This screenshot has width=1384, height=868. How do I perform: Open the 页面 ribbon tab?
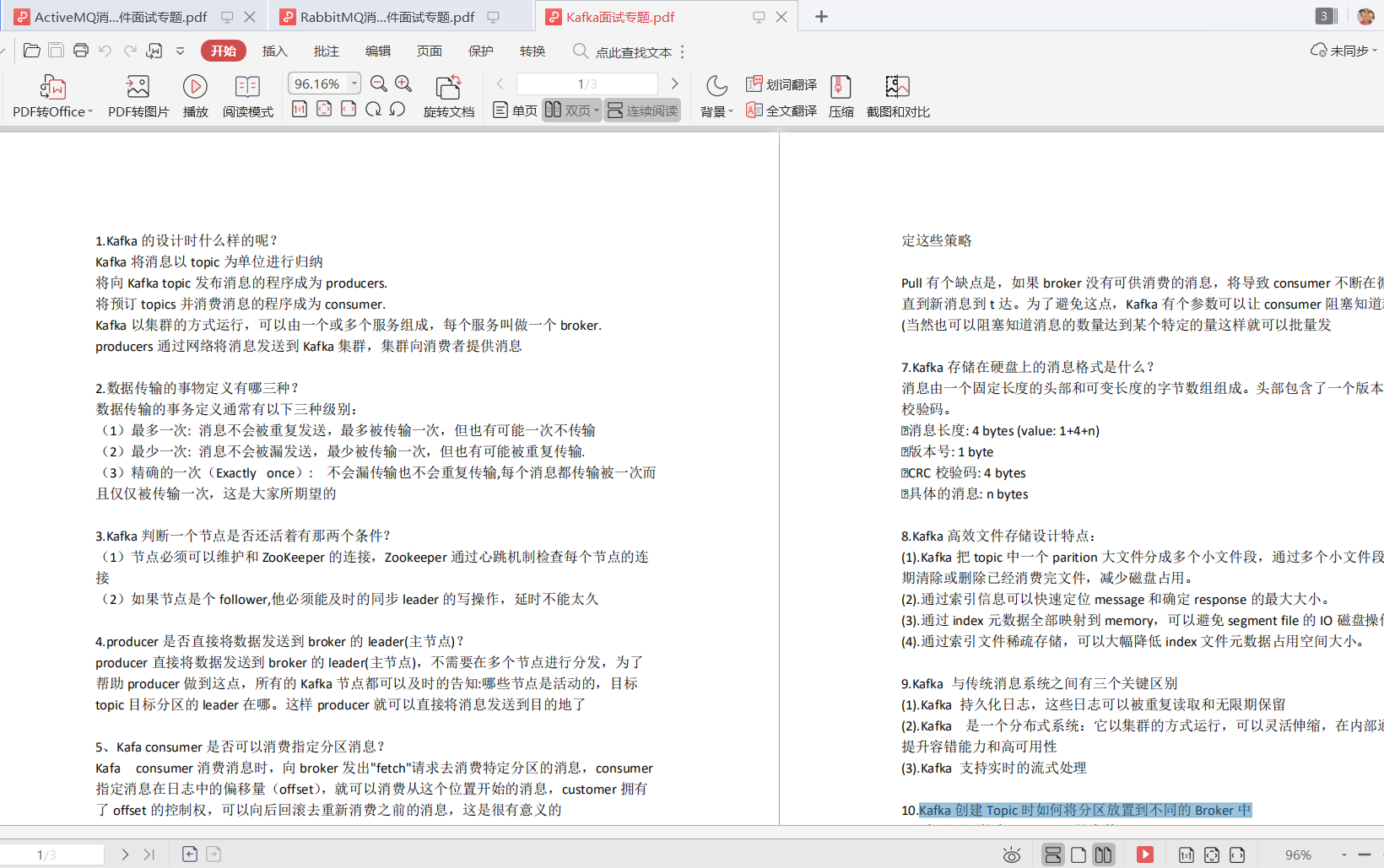[x=430, y=51]
